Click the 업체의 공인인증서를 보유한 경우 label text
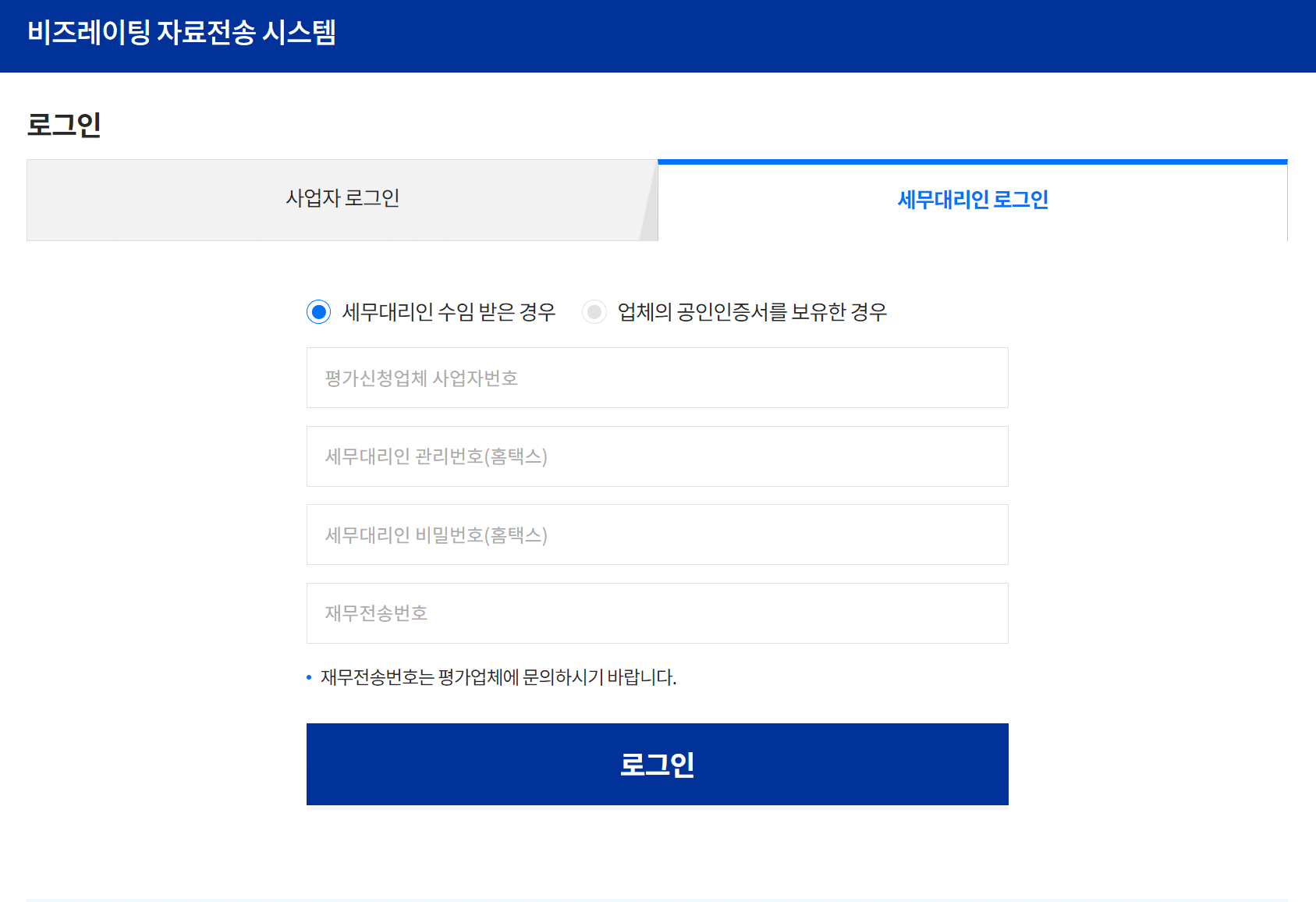 [752, 312]
